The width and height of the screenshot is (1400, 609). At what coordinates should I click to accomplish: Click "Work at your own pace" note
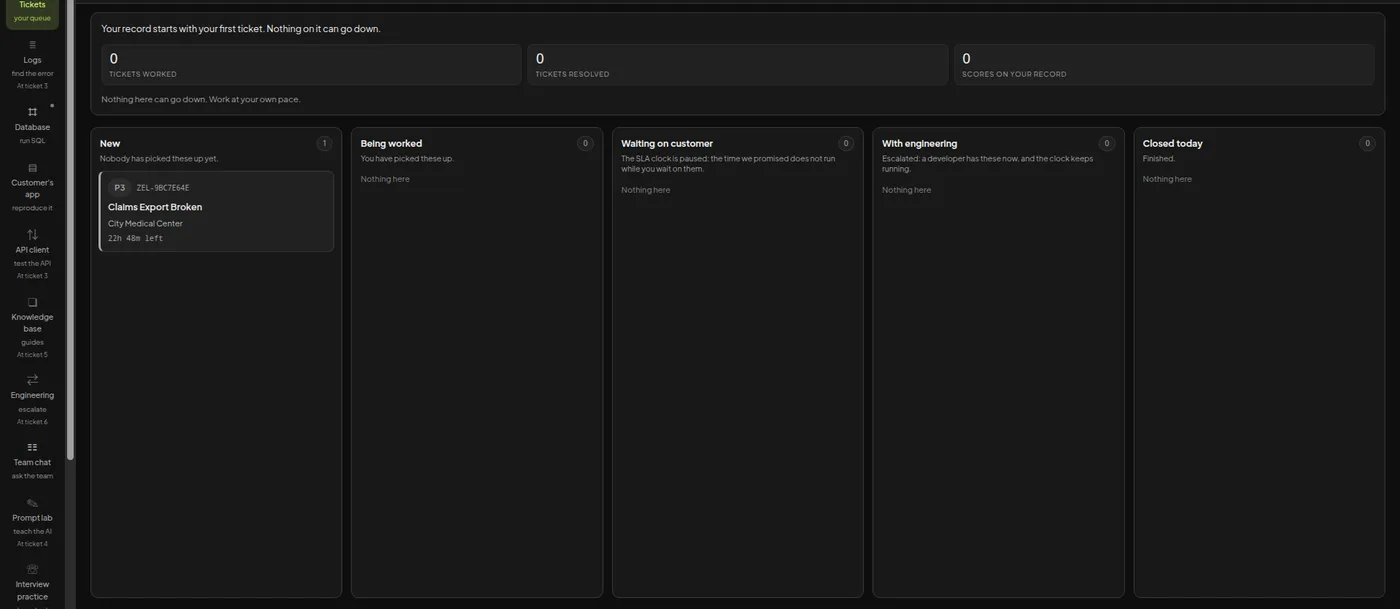point(254,99)
